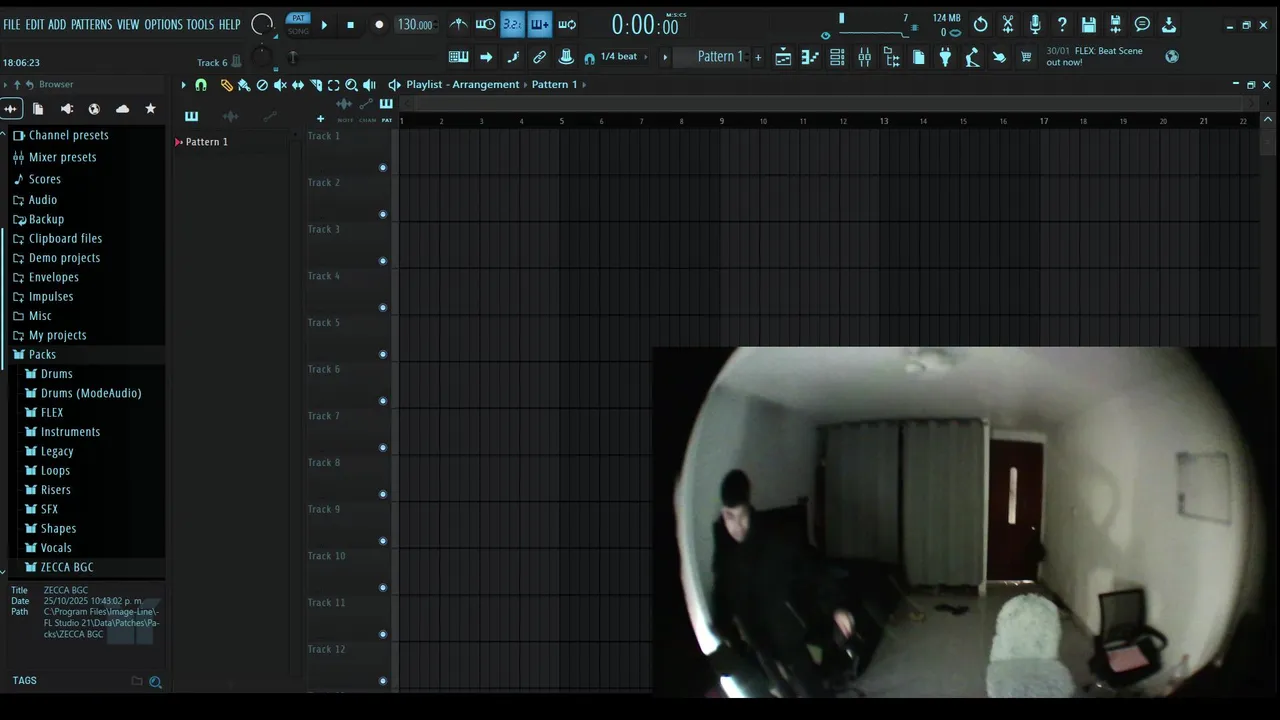Toggle mute switch for Track 5
1280x720 pixels.
(x=383, y=354)
